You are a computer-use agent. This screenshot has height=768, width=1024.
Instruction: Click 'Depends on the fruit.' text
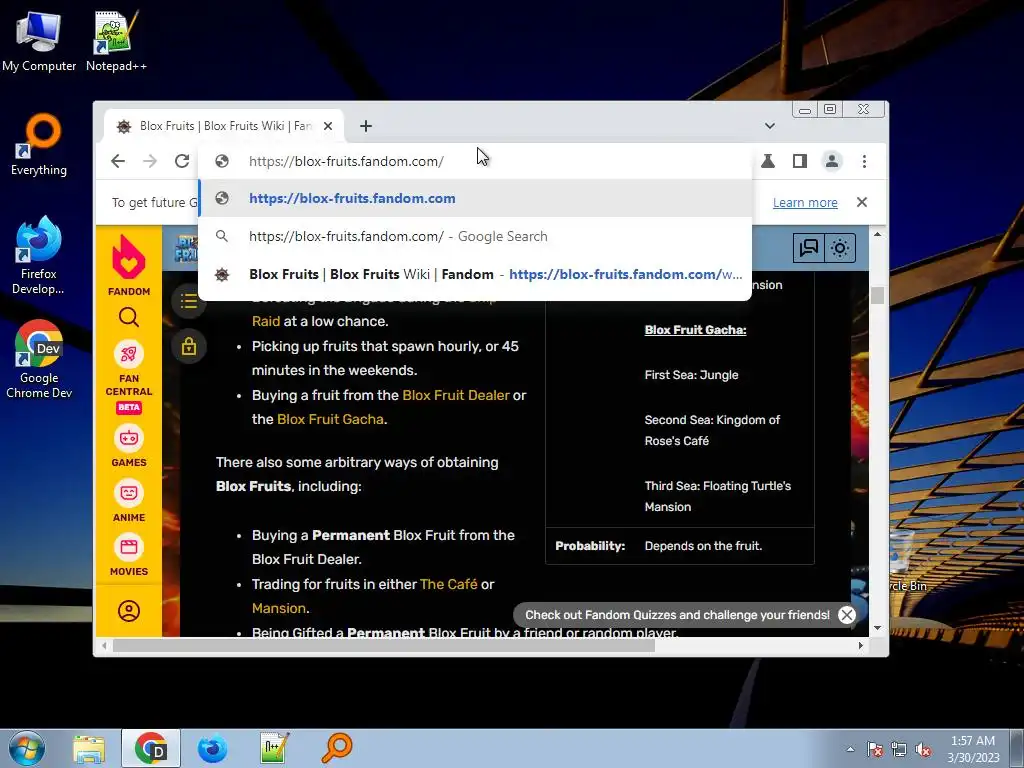tap(703, 546)
